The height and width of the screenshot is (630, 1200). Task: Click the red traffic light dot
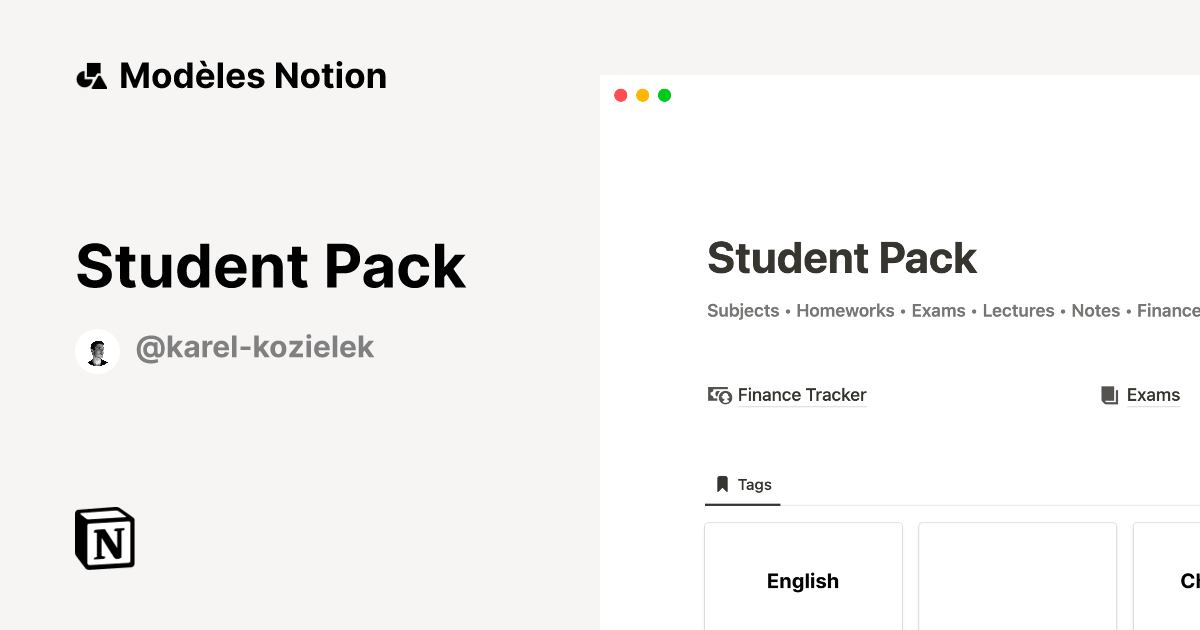(620, 94)
